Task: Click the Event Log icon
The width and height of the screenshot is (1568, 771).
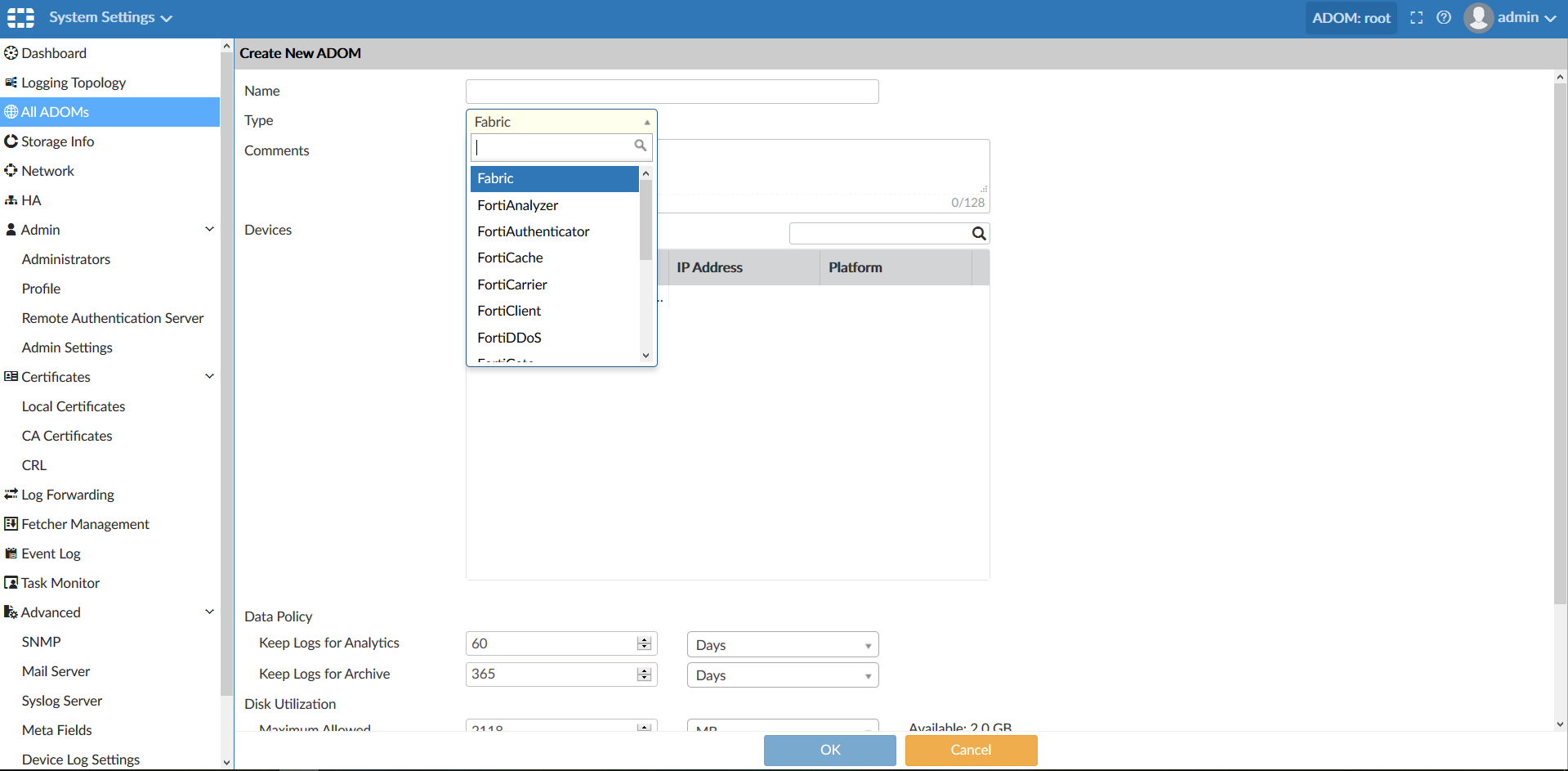Action: tap(11, 554)
